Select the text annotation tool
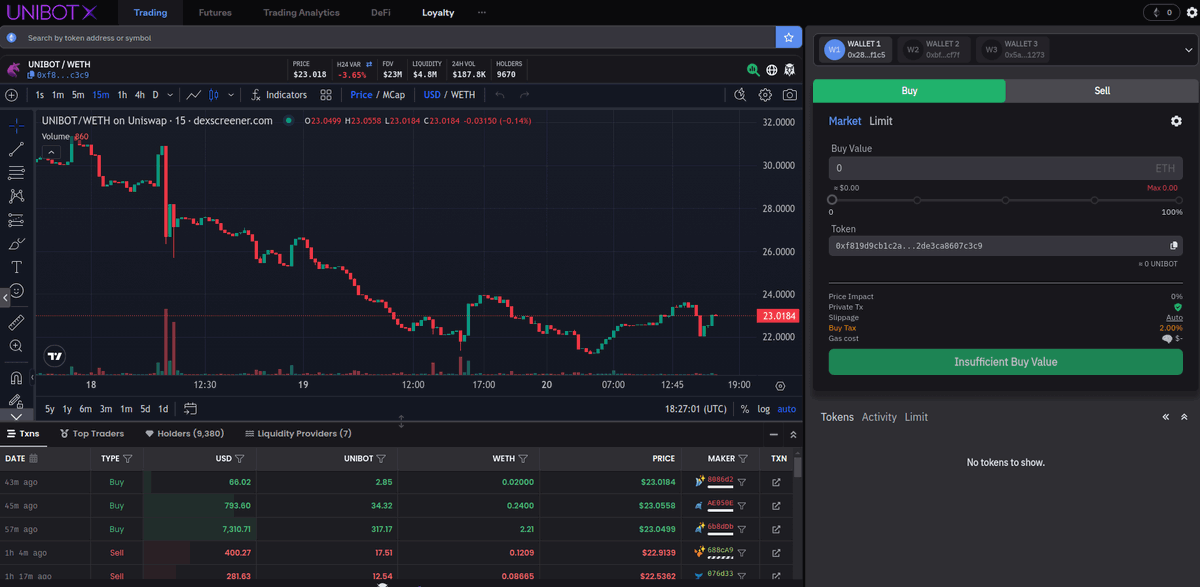This screenshot has height=587, width=1200. tap(16, 267)
